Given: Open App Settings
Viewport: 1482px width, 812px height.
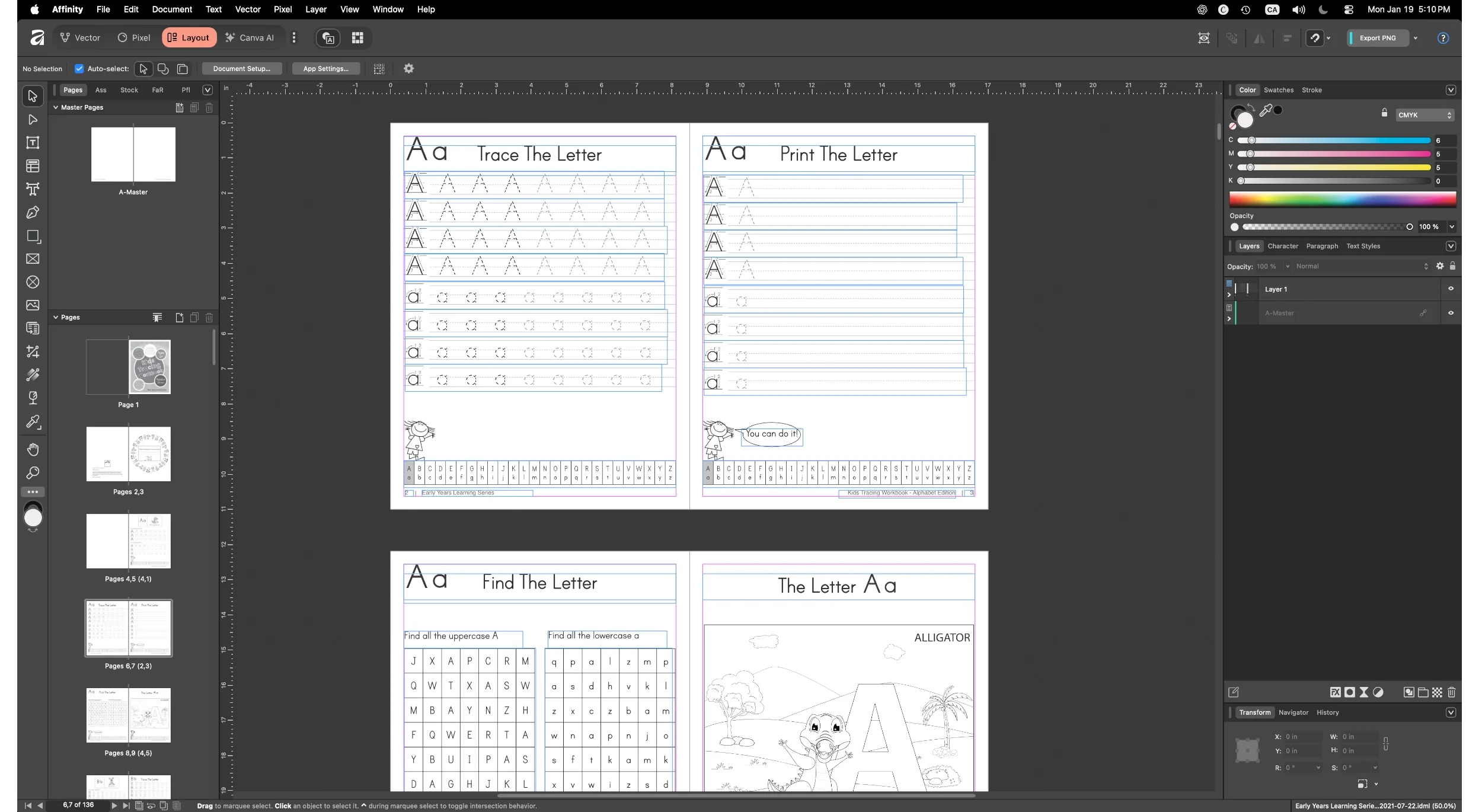Looking at the screenshot, I should coord(325,68).
